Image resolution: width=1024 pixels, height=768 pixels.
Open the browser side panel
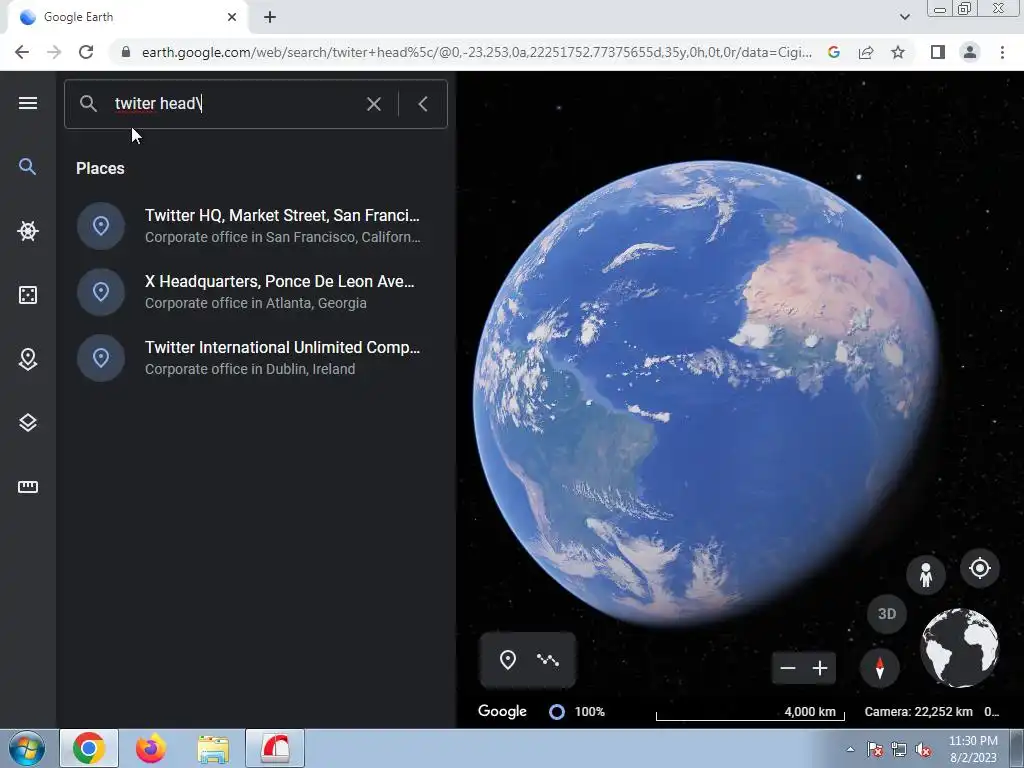click(938, 52)
